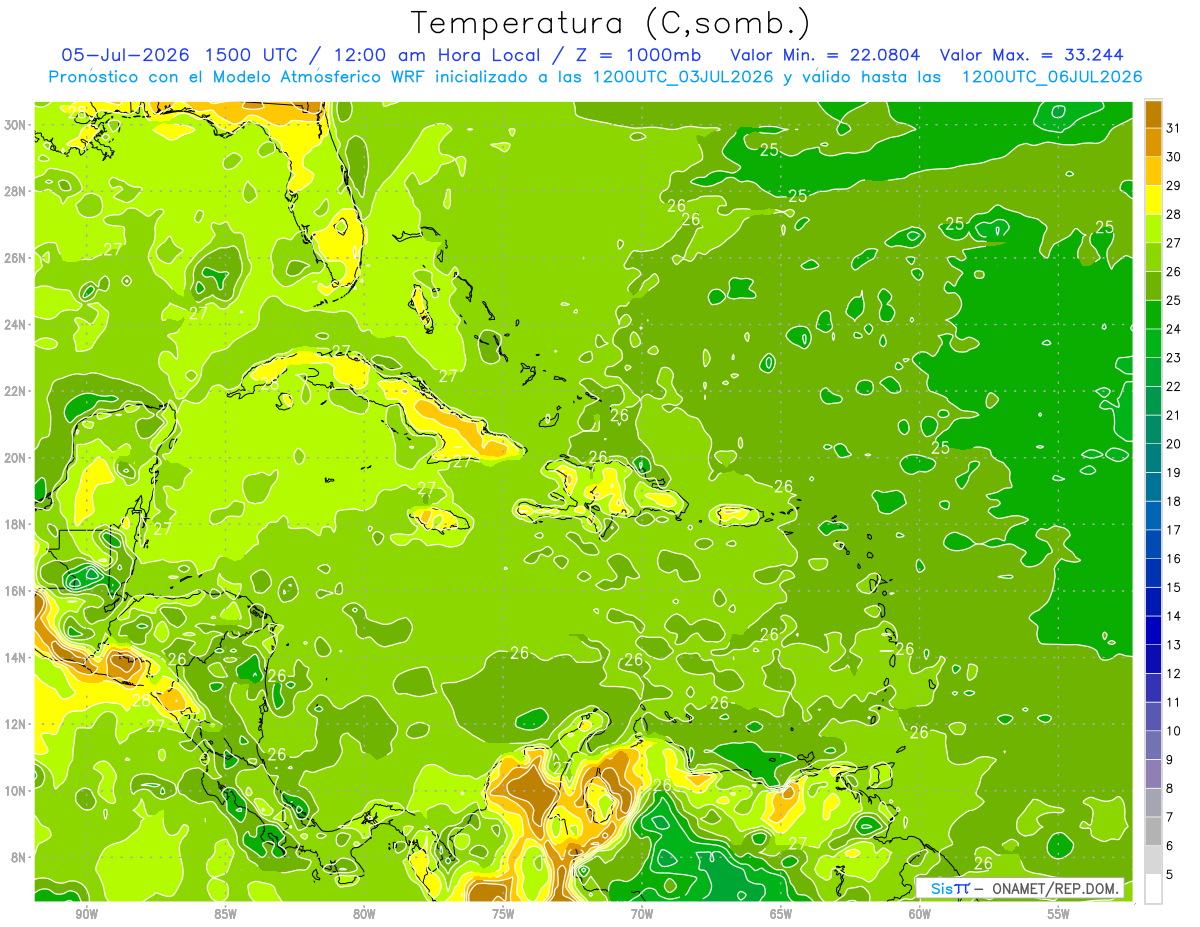Click color scale value 19
The image size is (1200, 927).
(x=1174, y=473)
